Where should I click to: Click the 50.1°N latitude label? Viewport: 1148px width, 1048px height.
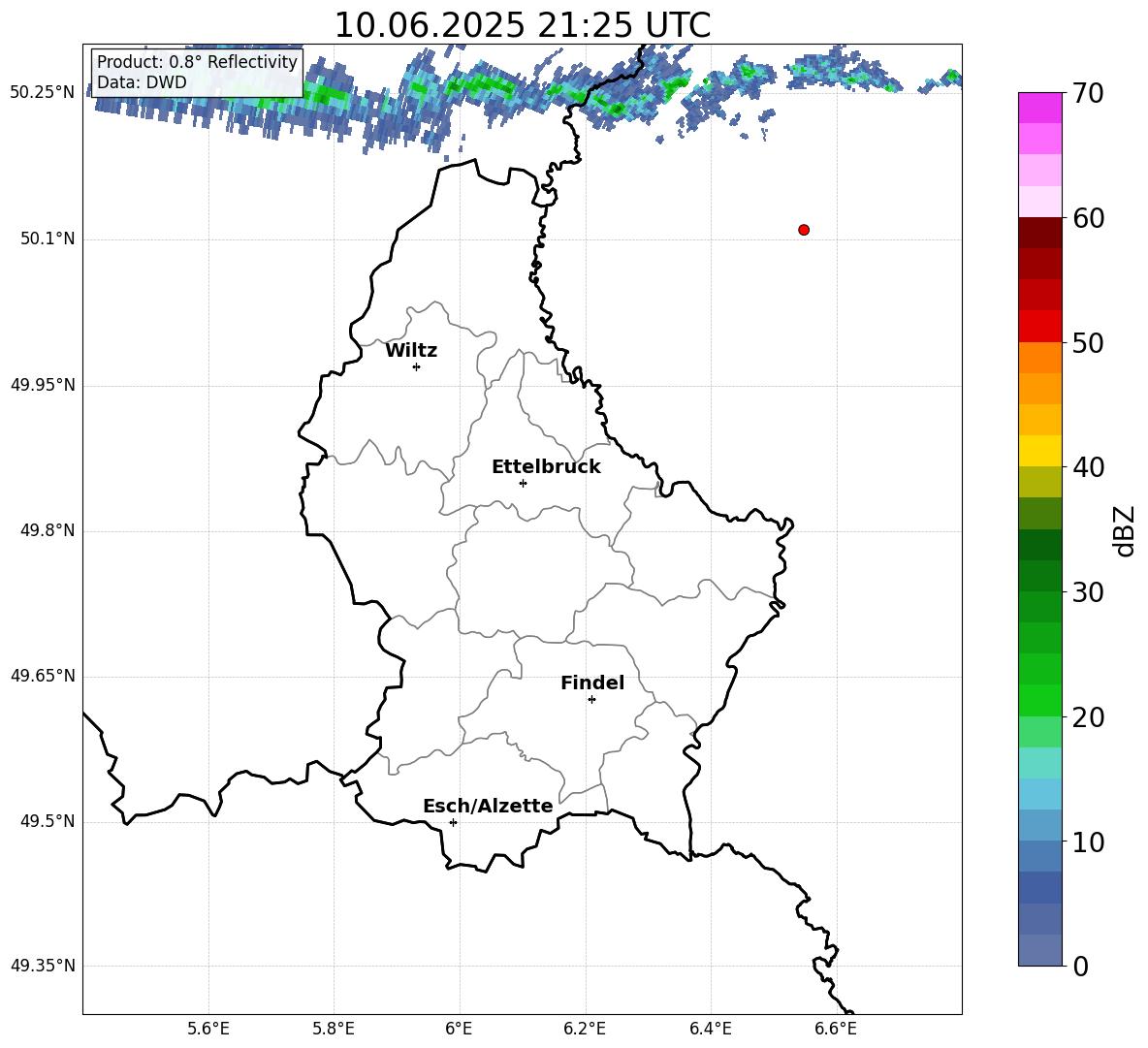click(x=48, y=238)
